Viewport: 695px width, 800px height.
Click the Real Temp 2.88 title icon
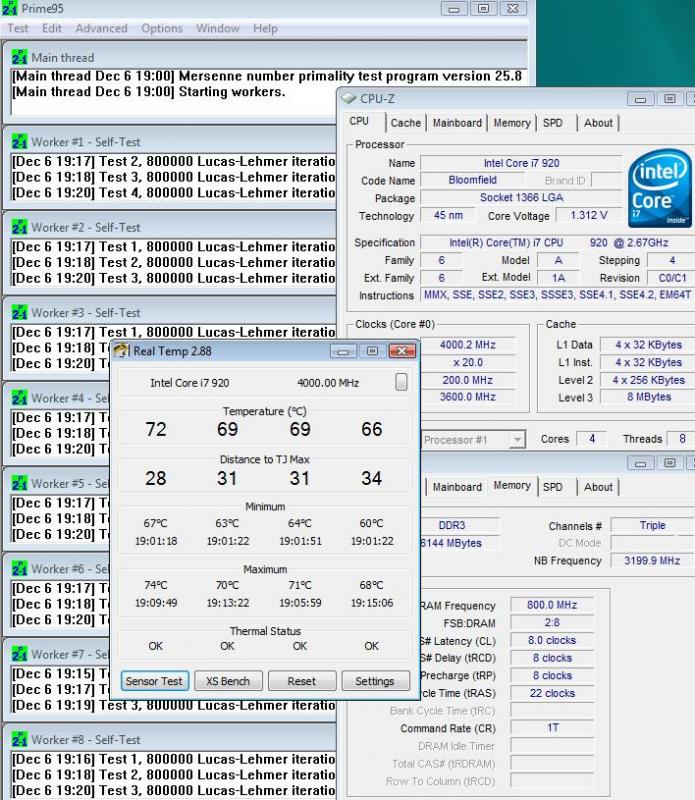pos(120,350)
